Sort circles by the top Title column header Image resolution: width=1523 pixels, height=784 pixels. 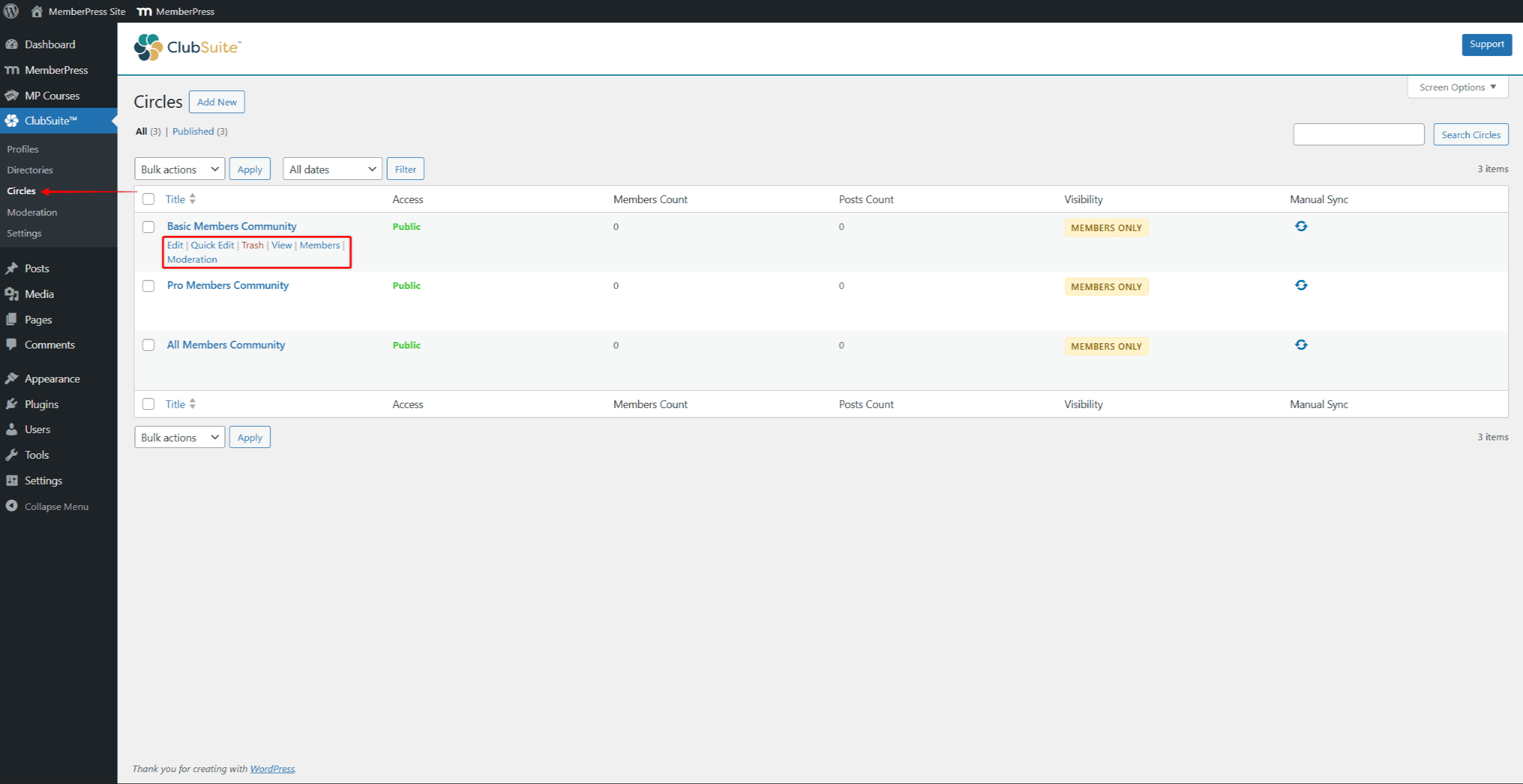pos(176,199)
